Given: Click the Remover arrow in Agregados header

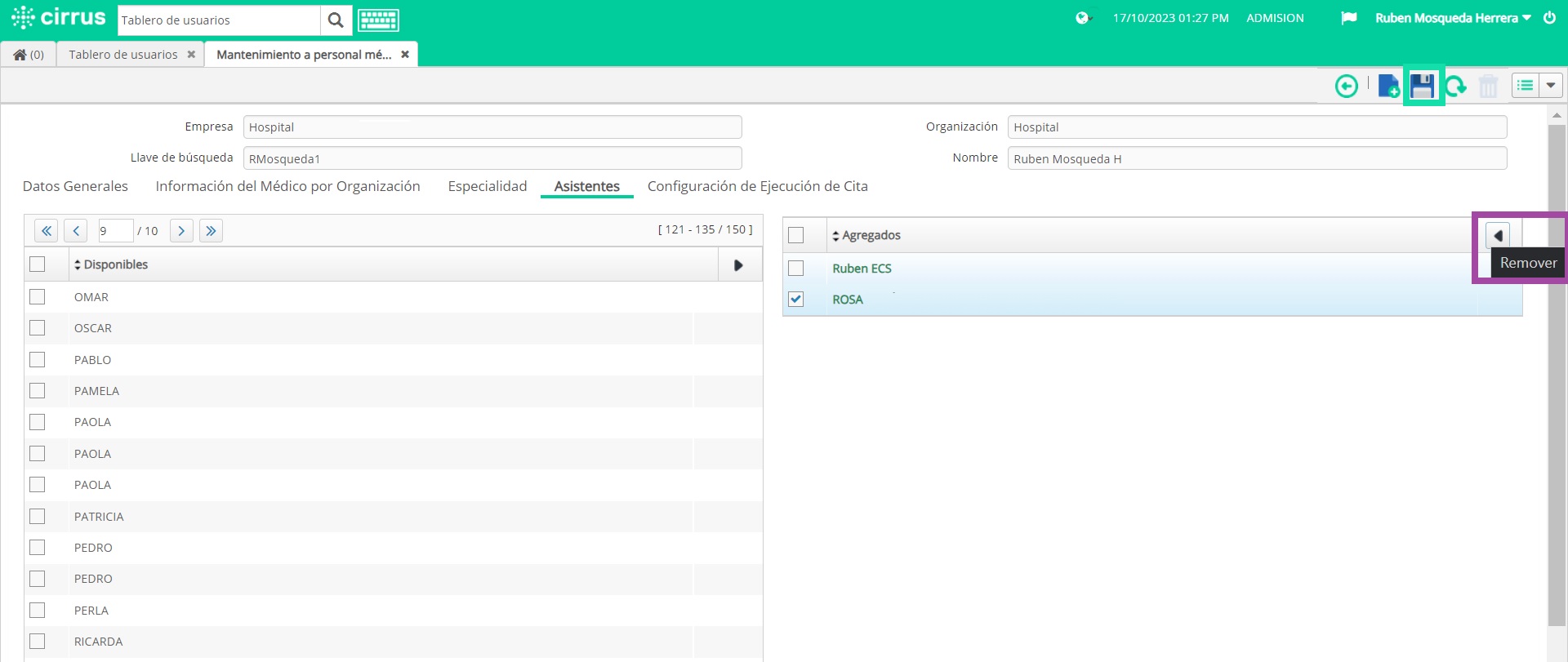Looking at the screenshot, I should 1498,236.
